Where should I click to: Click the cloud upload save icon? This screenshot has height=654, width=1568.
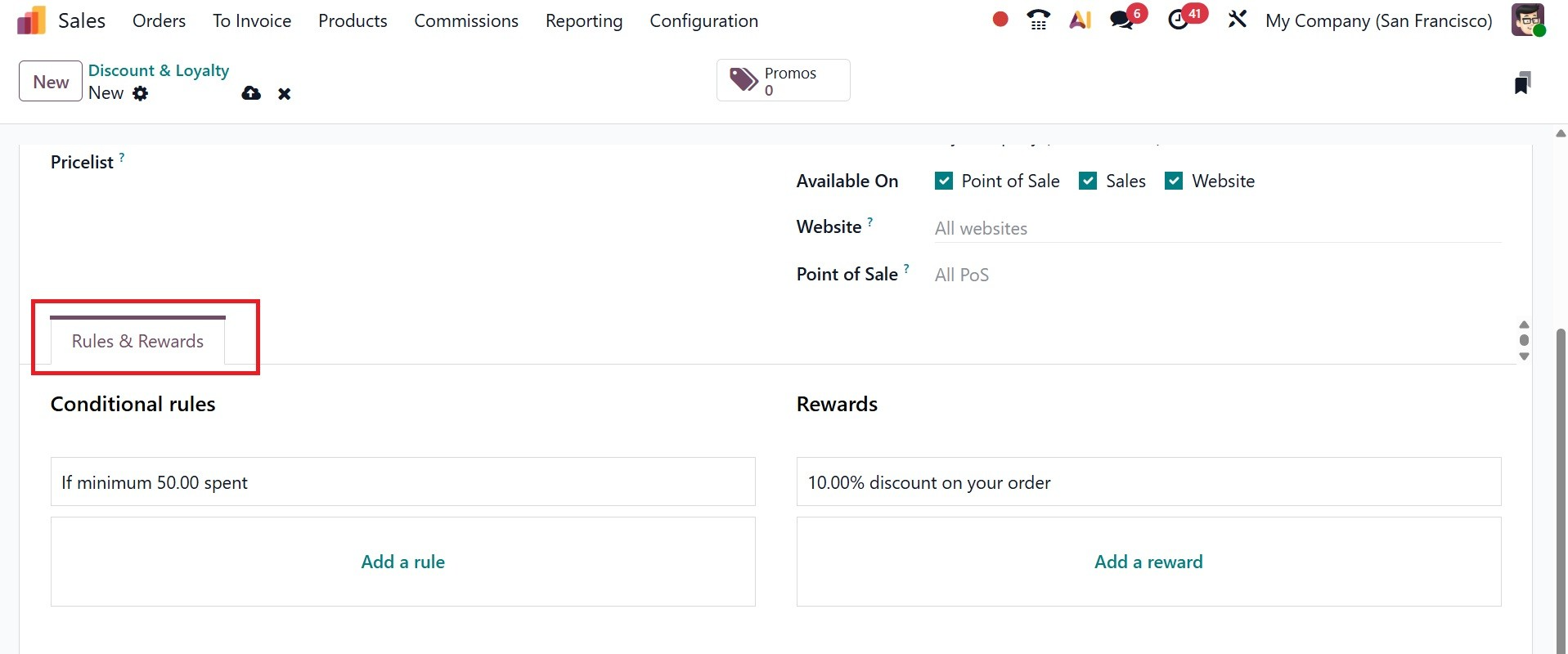[251, 93]
